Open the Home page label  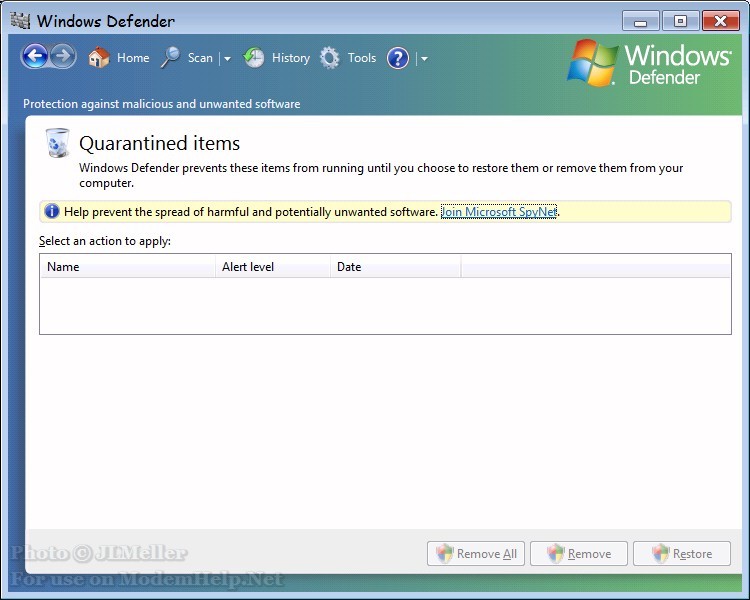[133, 58]
